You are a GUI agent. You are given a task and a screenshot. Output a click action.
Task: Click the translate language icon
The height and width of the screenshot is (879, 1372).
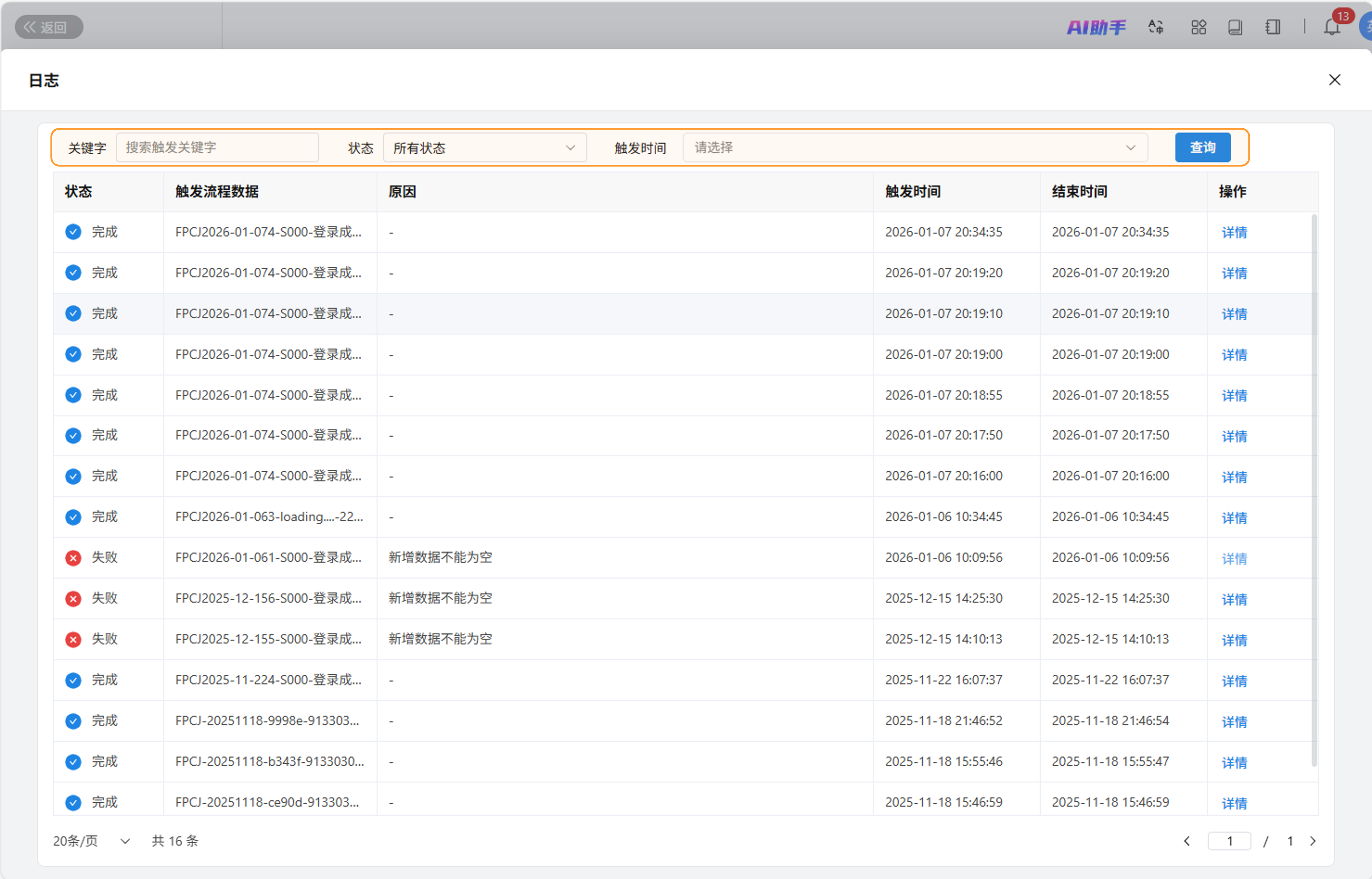click(x=1156, y=27)
